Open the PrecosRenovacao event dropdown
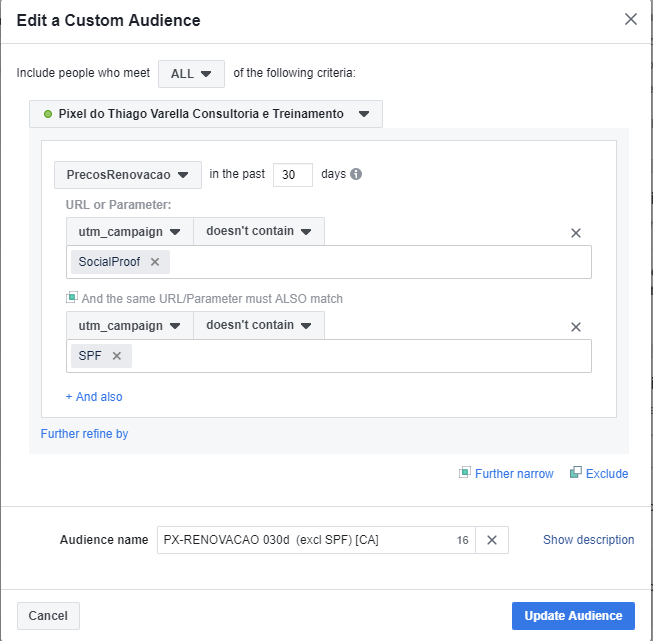The image size is (653, 641). [128, 175]
